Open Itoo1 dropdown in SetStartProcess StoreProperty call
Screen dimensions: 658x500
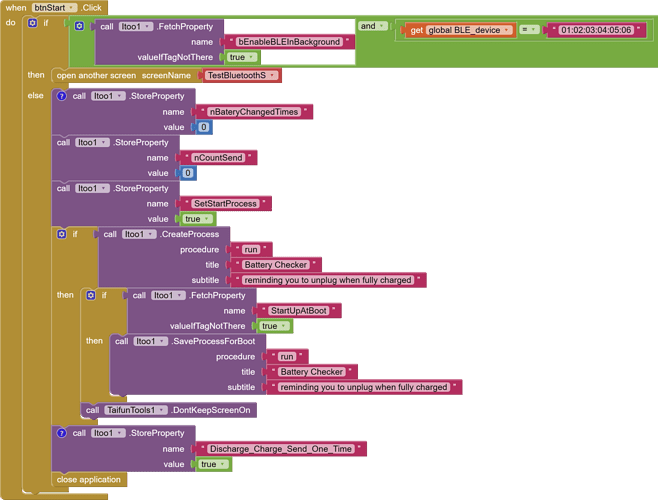[92, 188]
